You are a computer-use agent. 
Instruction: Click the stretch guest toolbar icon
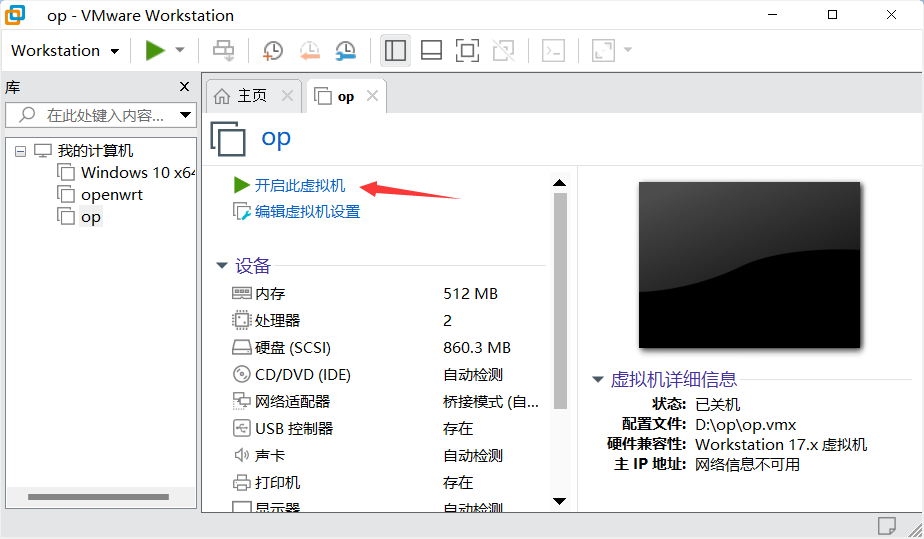tap(603, 51)
